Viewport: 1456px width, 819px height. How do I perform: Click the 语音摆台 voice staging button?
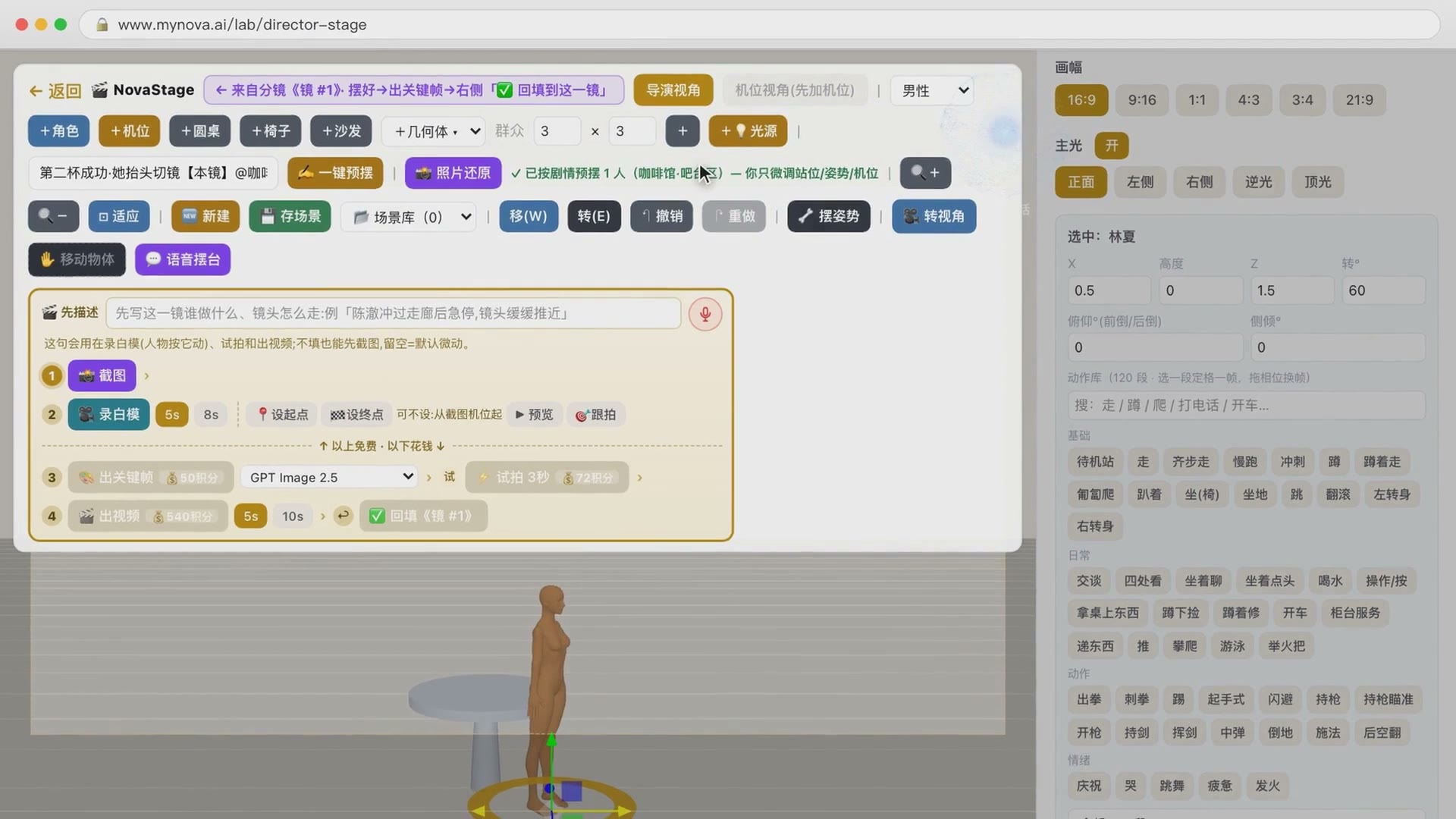pos(183,259)
